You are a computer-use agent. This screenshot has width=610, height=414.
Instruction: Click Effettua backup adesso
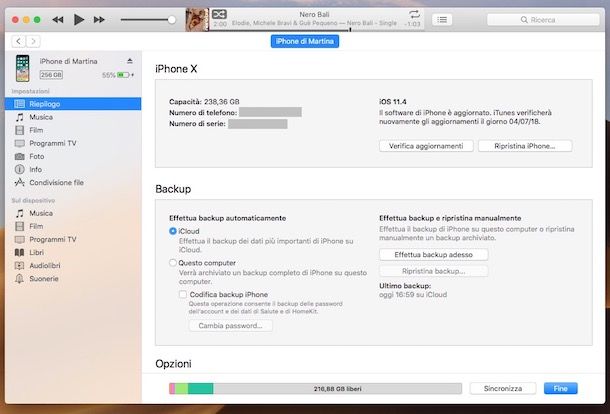coord(433,255)
